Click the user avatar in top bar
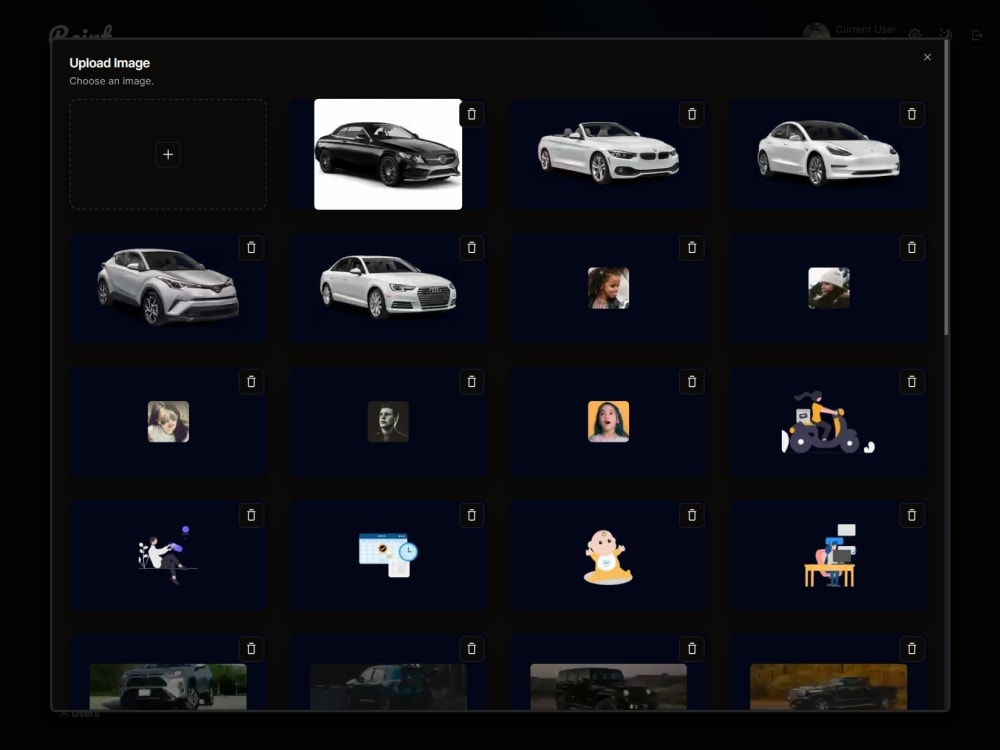 click(x=816, y=32)
